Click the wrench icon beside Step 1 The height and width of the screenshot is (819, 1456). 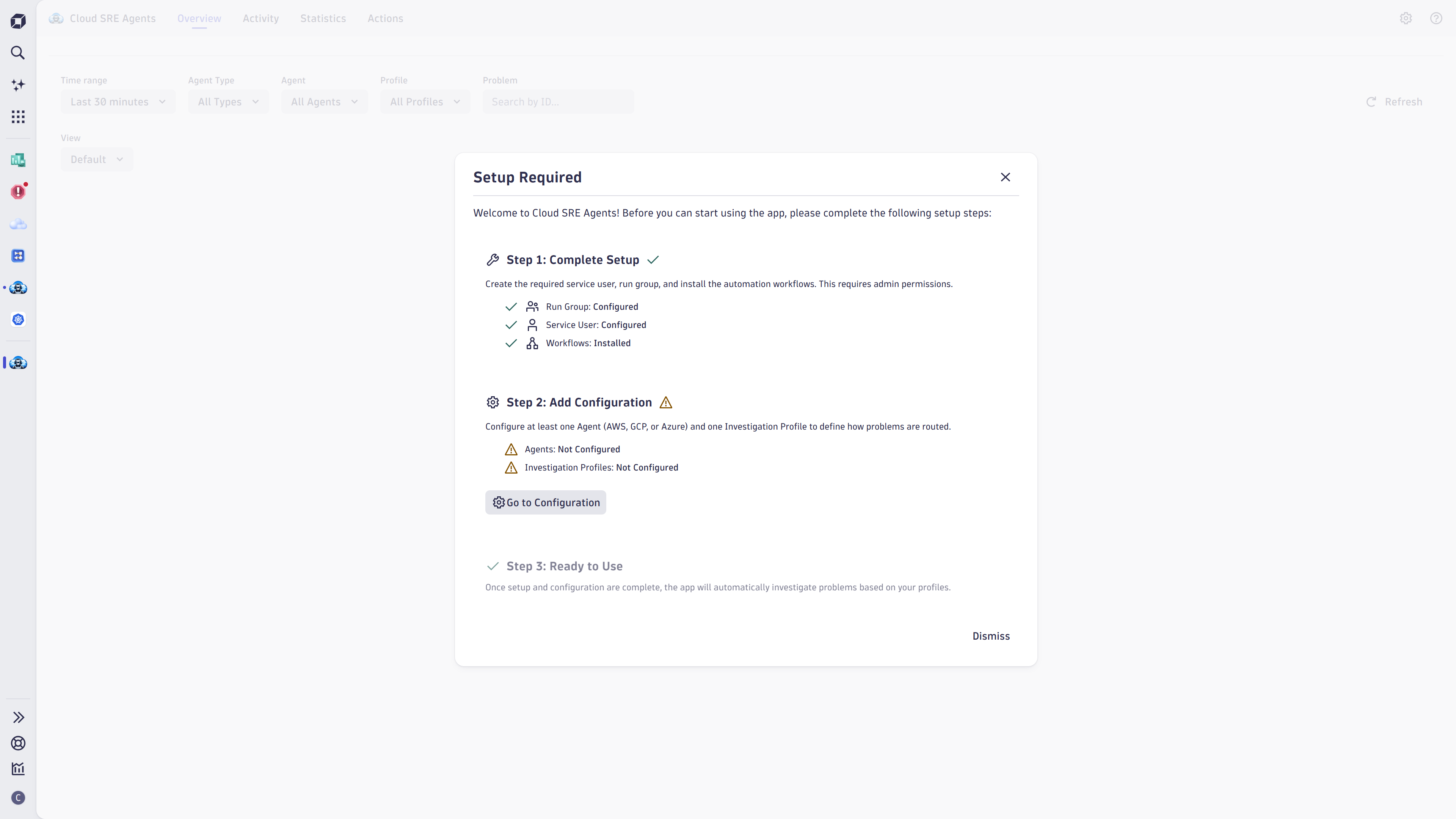point(492,259)
